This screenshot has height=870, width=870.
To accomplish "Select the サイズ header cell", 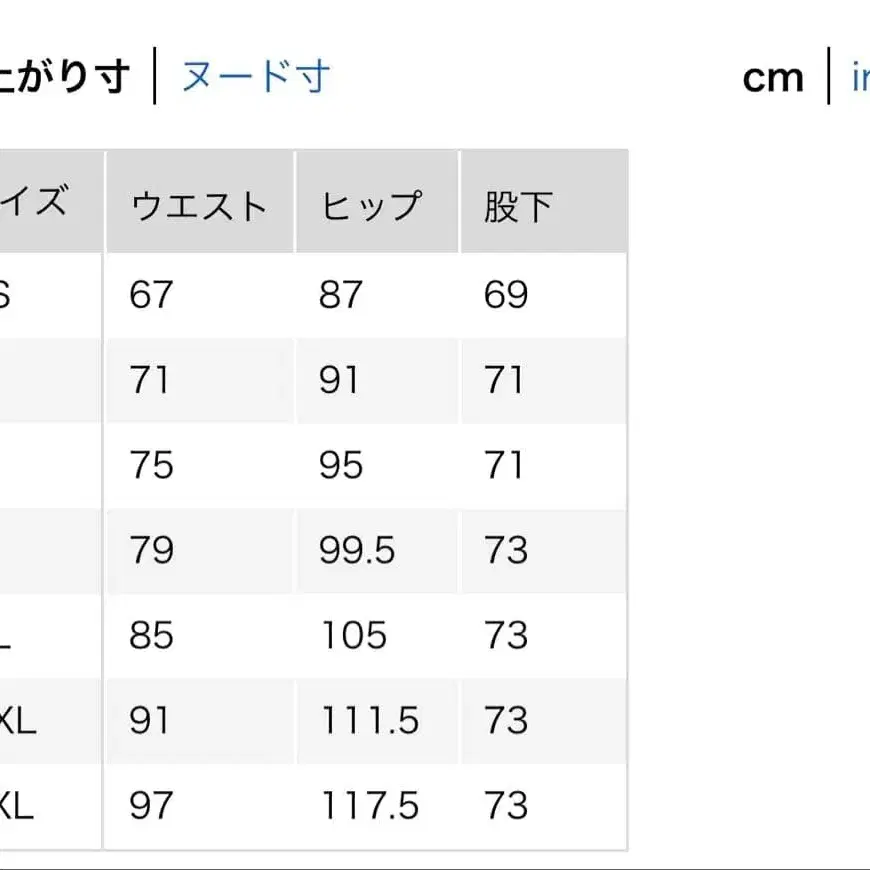I will pyautogui.click(x=40, y=203).
